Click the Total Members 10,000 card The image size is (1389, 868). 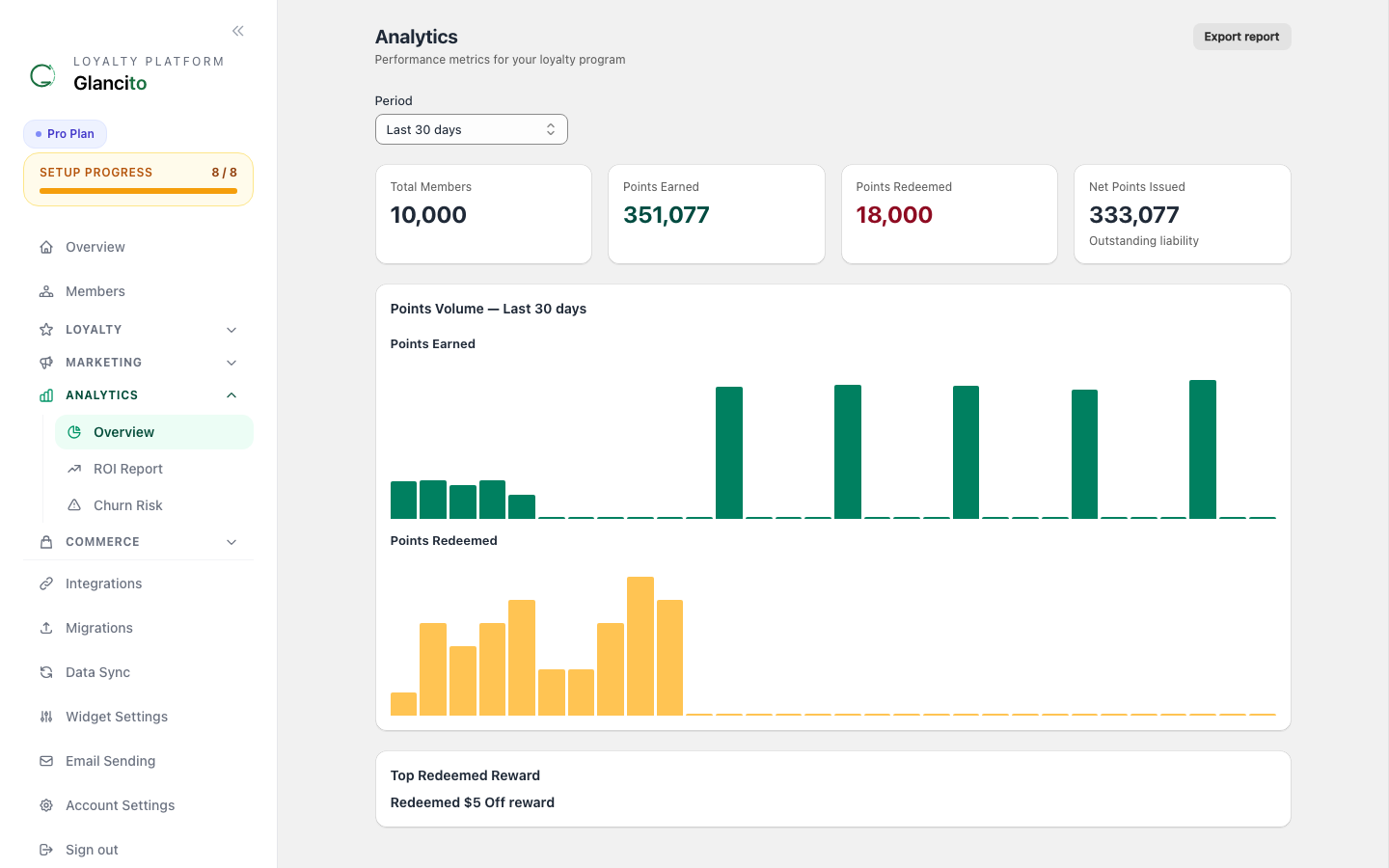[483, 214]
